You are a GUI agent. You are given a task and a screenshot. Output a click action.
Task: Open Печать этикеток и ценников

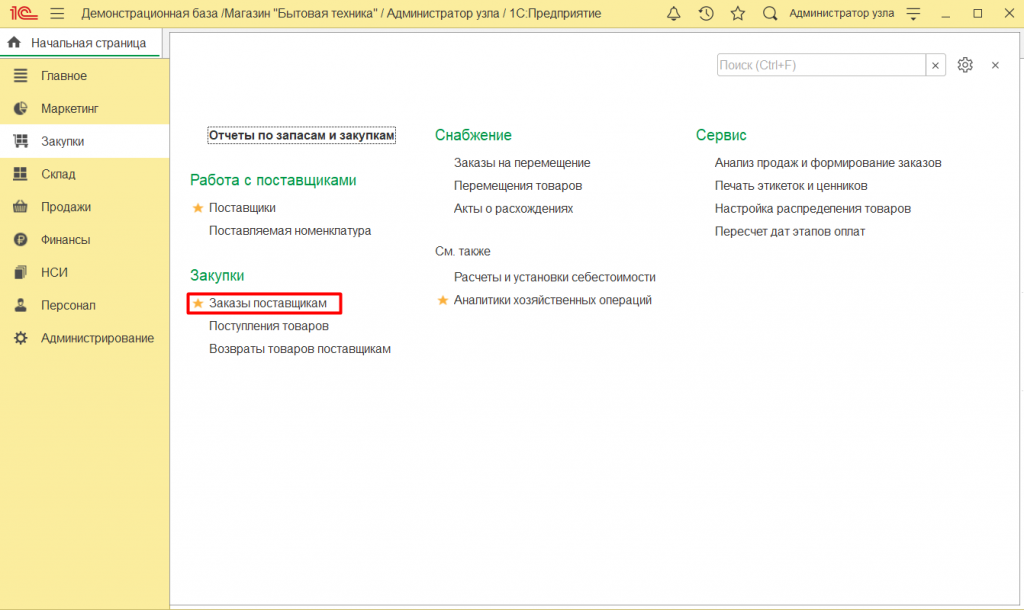(x=790, y=185)
